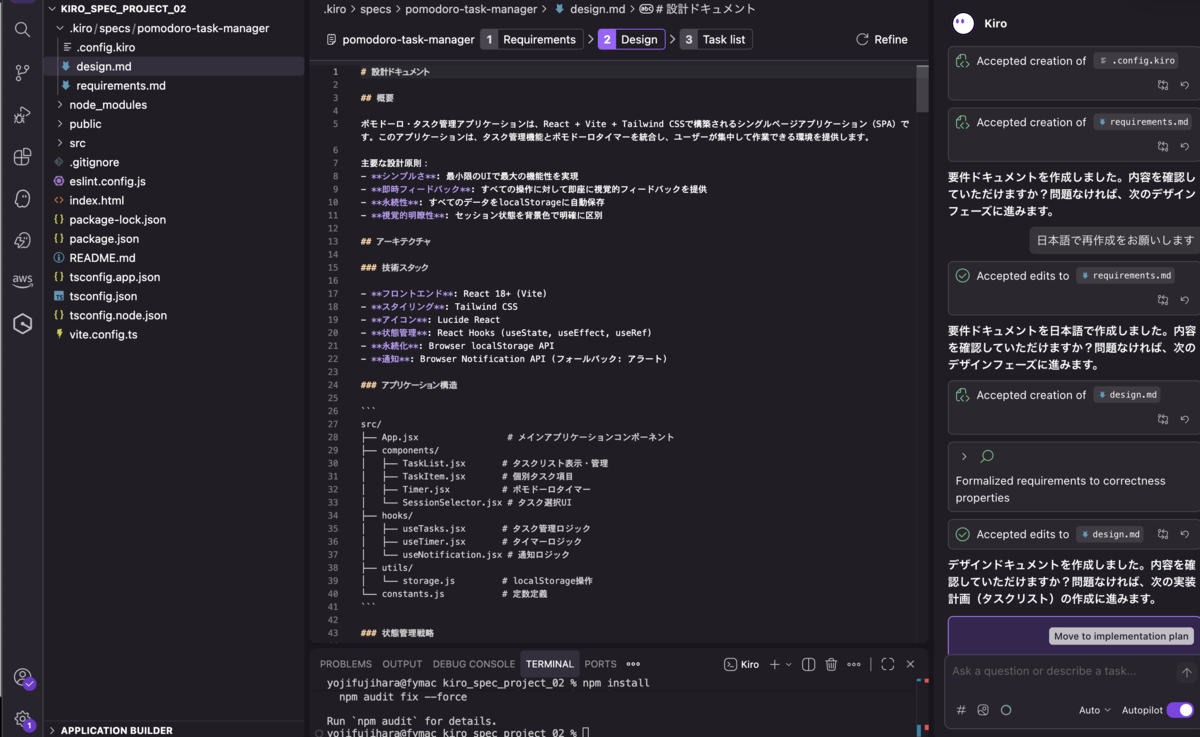Screen dimensions: 1200x737
Task: Open the Kiro terminal profile label
Action: click(742, 664)
